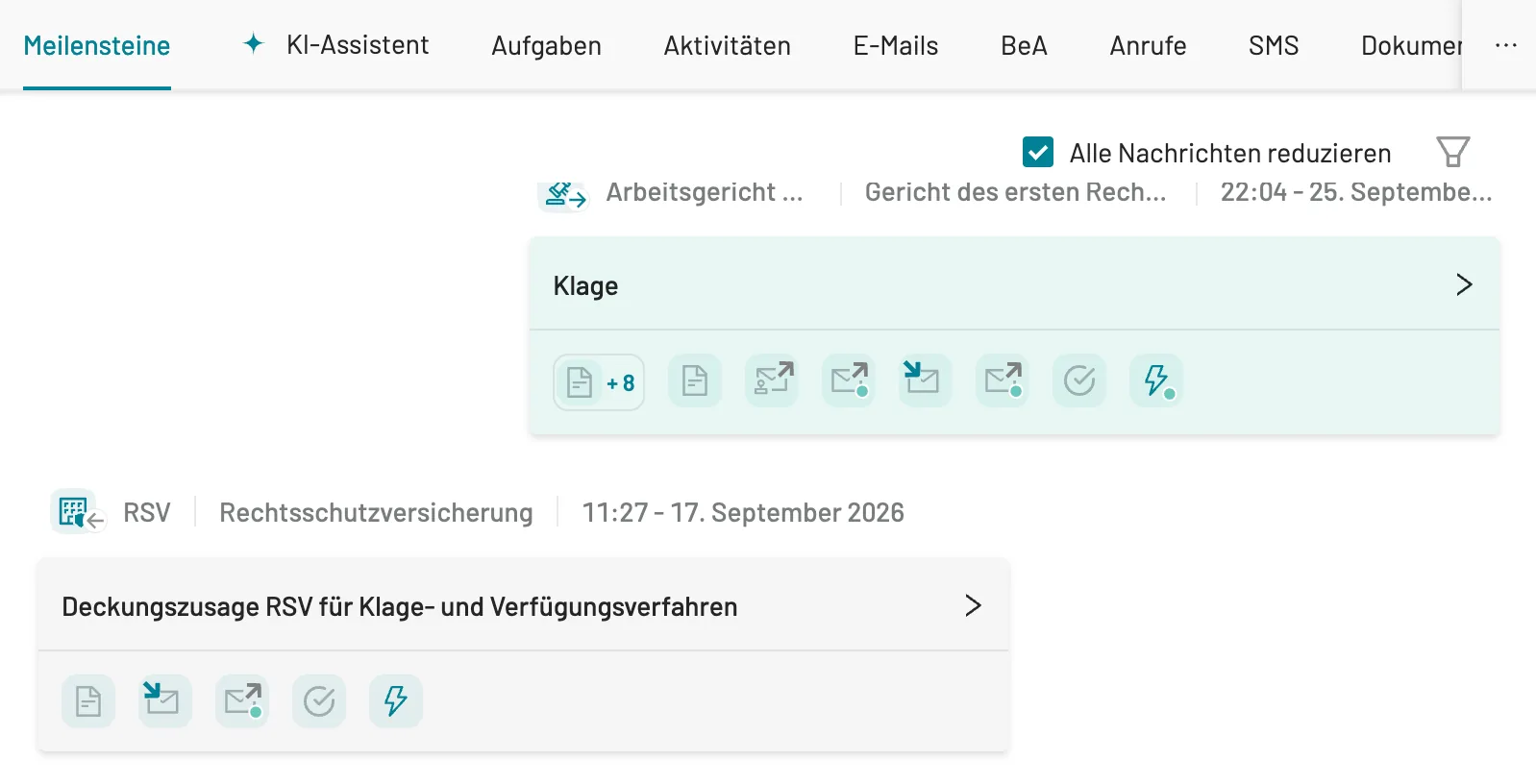
Task: Show the Anrufe tab
Action: click(x=1148, y=45)
